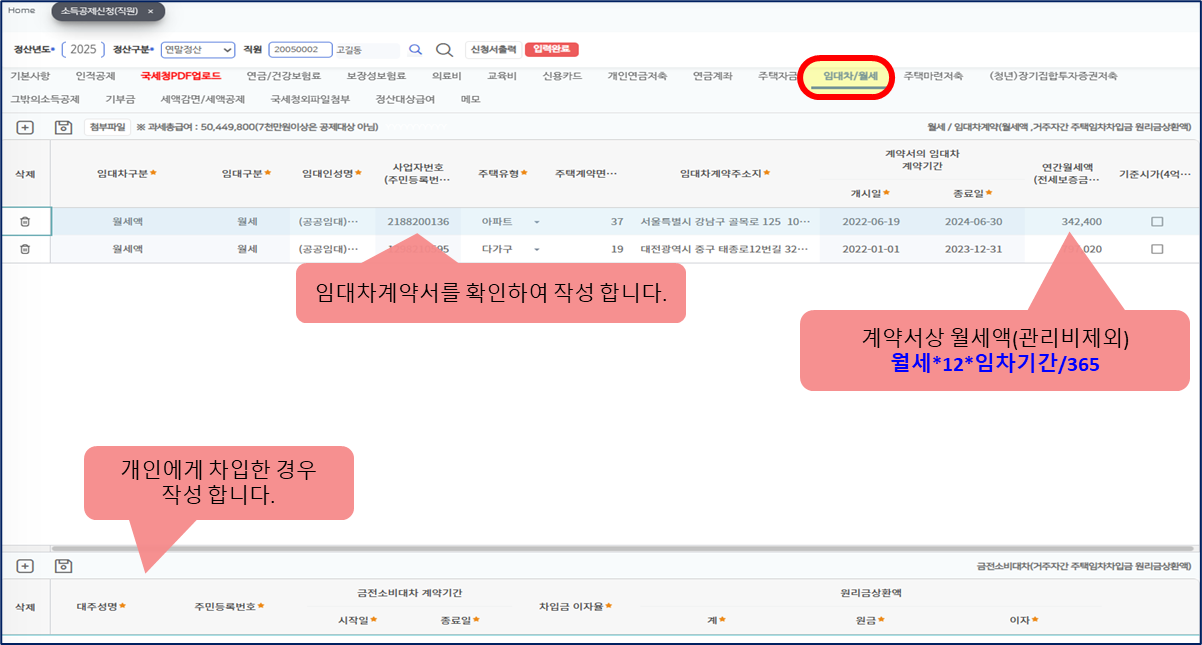Image resolution: width=1202 pixels, height=645 pixels.
Task: Tick 기준시가 checkbox for the 아파트 row
Action: [x=1157, y=221]
